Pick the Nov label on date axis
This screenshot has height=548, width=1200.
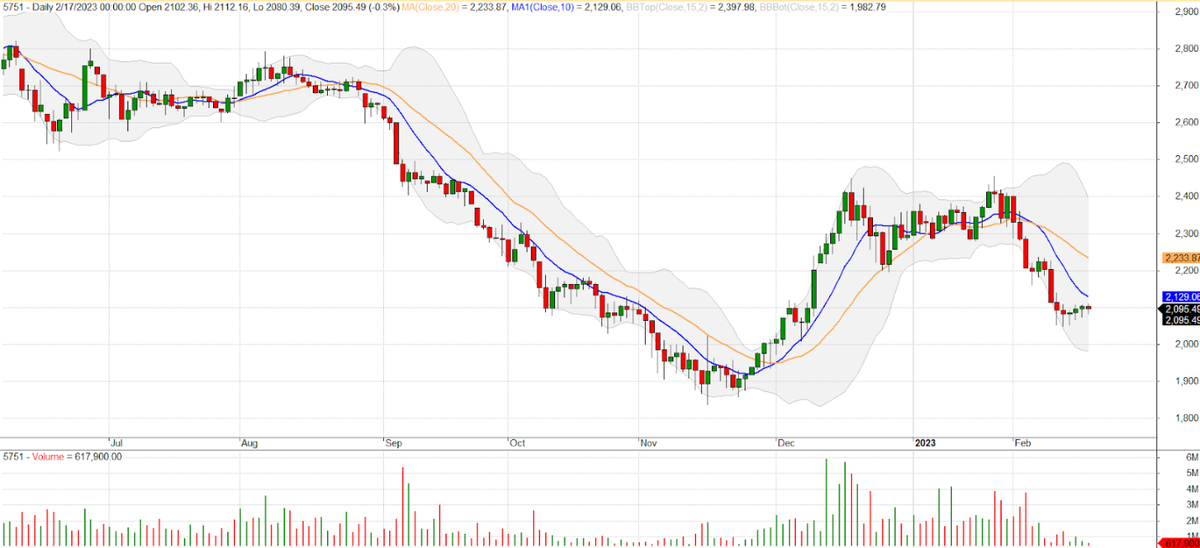647,441
